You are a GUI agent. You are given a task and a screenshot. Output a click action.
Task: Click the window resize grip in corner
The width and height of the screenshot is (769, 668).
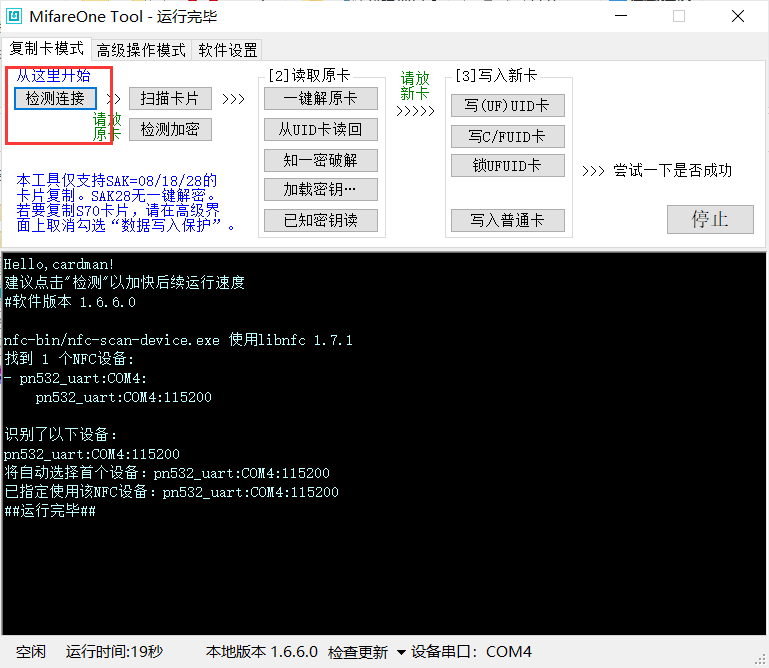[x=761, y=660]
